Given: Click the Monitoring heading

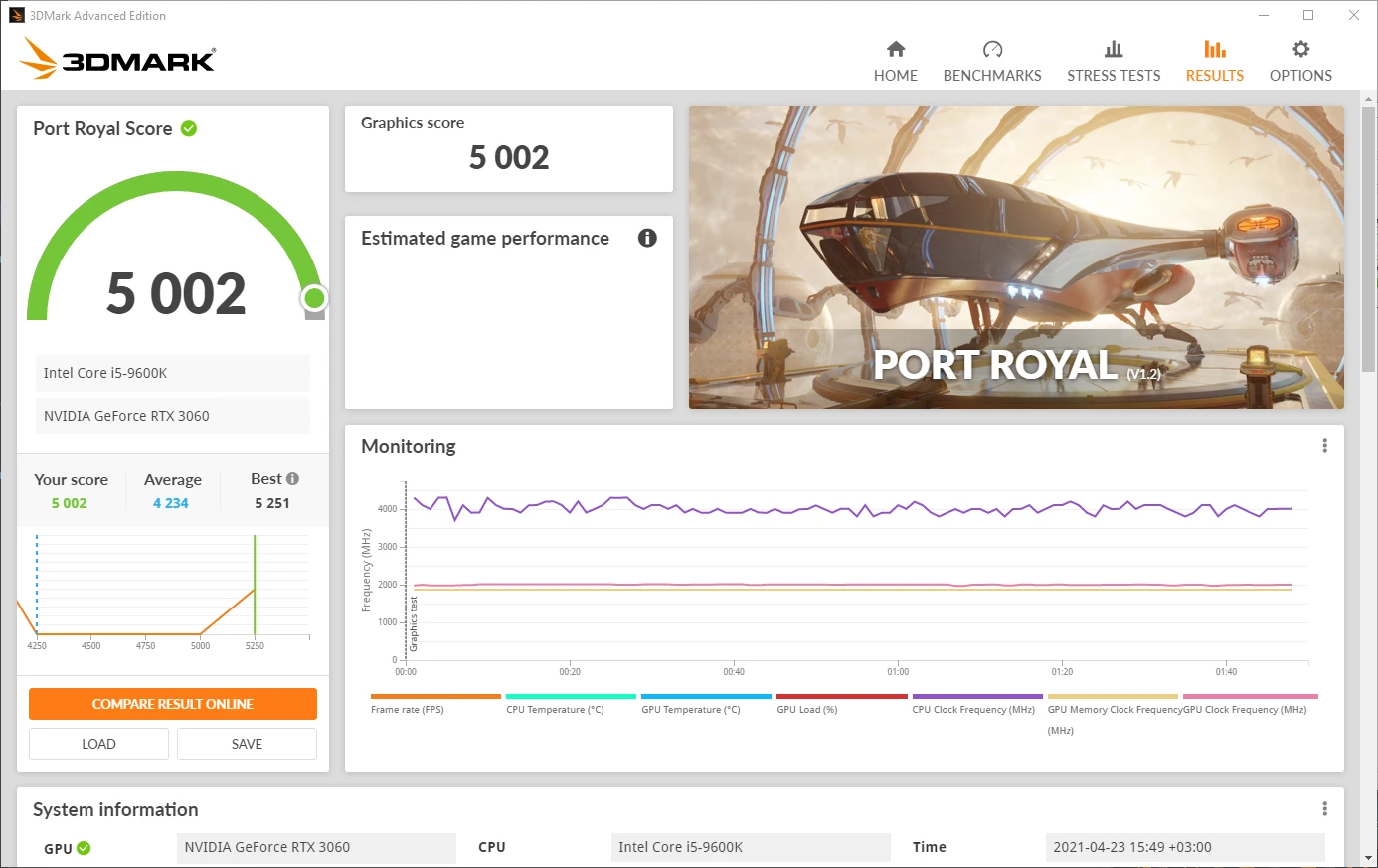Looking at the screenshot, I should pyautogui.click(x=409, y=446).
